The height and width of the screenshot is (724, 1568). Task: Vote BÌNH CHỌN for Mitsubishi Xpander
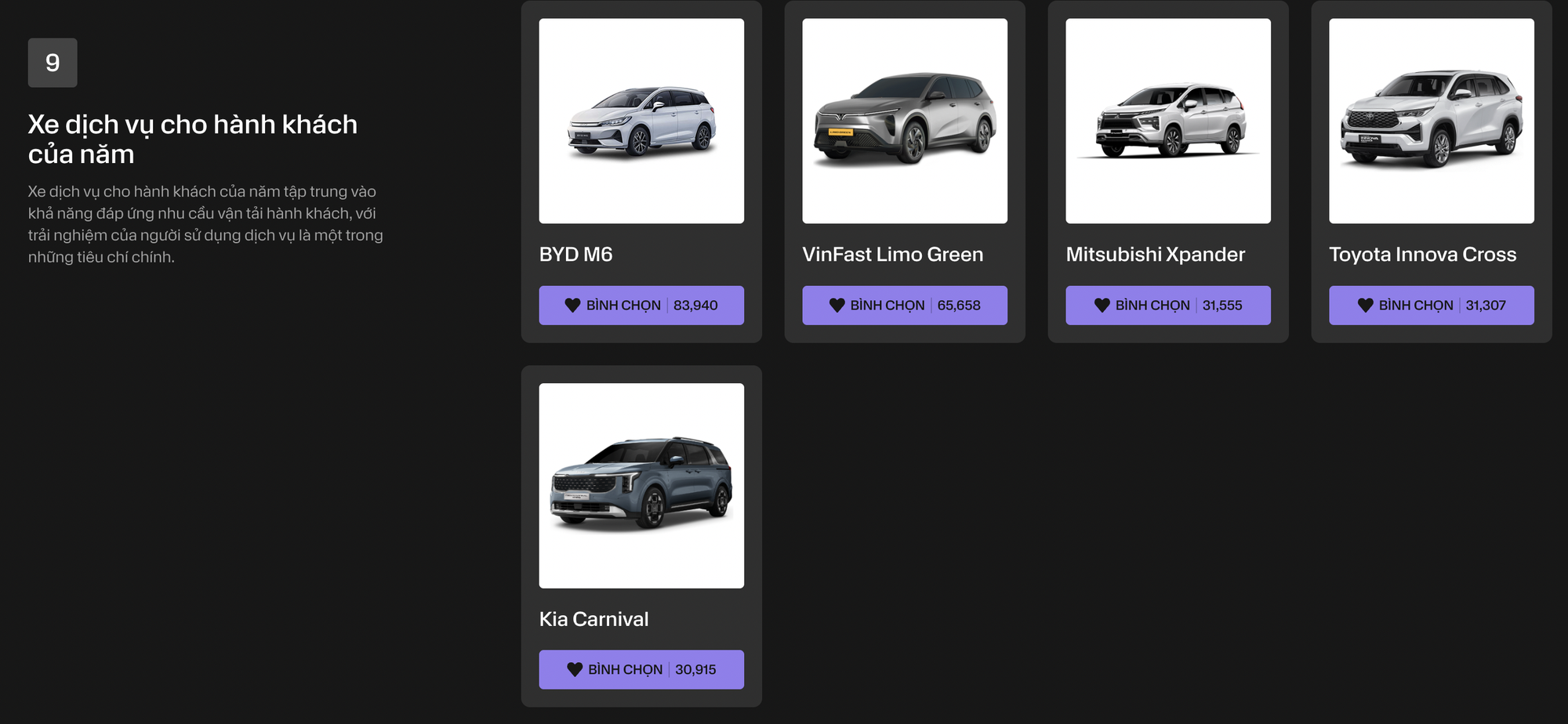point(1168,306)
